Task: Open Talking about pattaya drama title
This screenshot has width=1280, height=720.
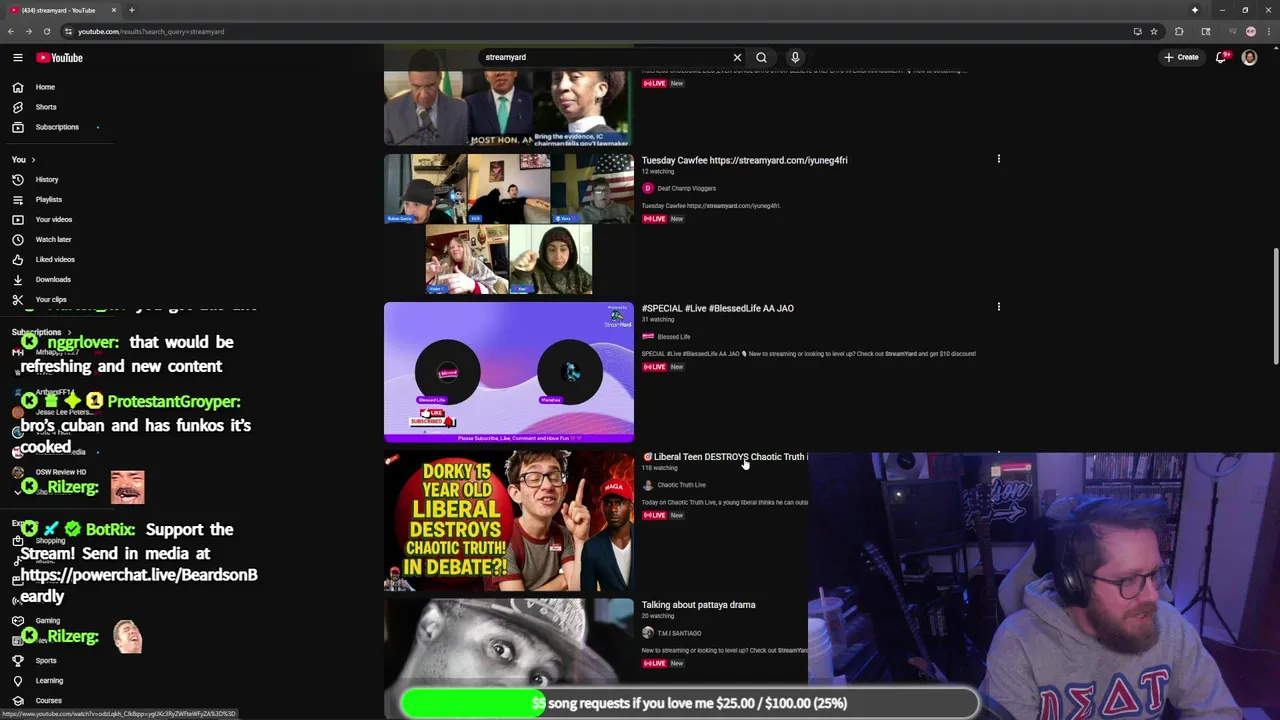Action: coord(698,605)
